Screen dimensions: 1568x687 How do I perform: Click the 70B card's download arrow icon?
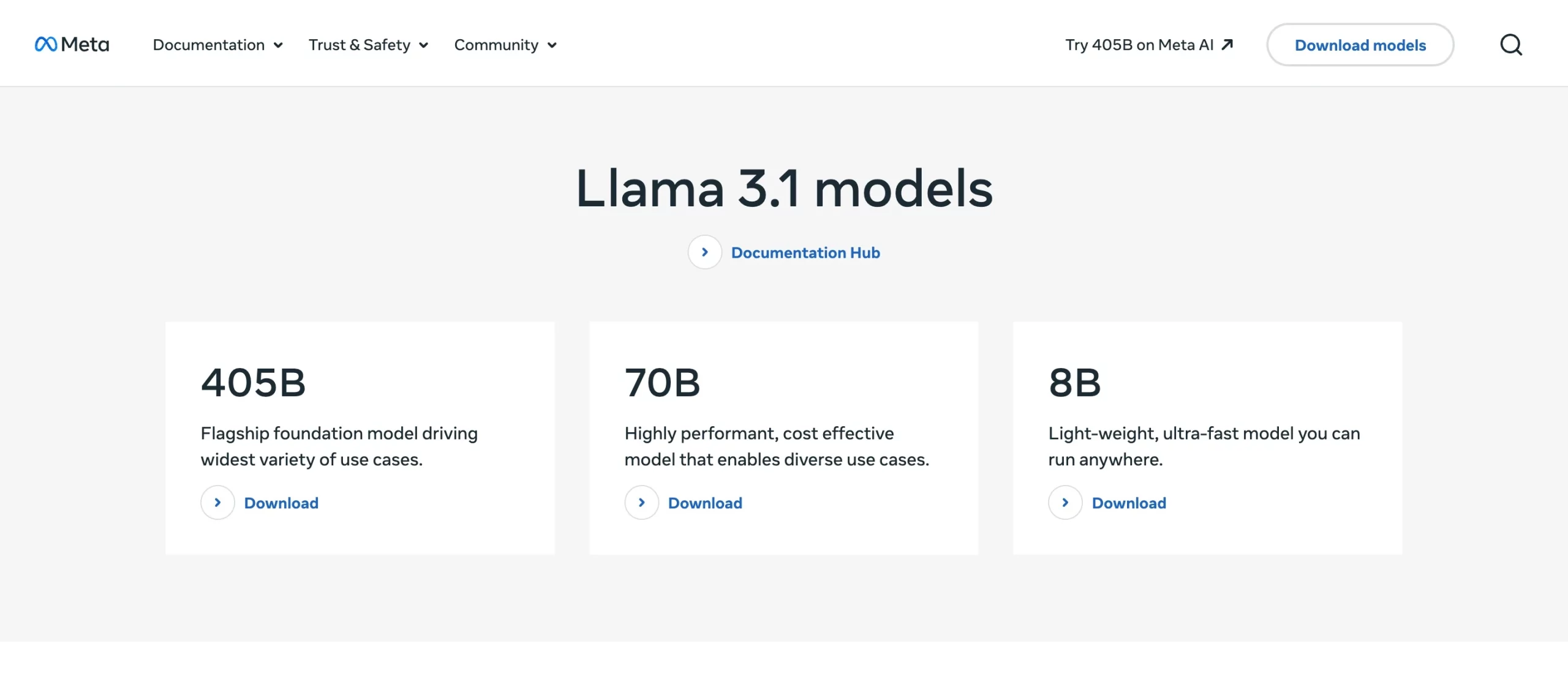[641, 503]
